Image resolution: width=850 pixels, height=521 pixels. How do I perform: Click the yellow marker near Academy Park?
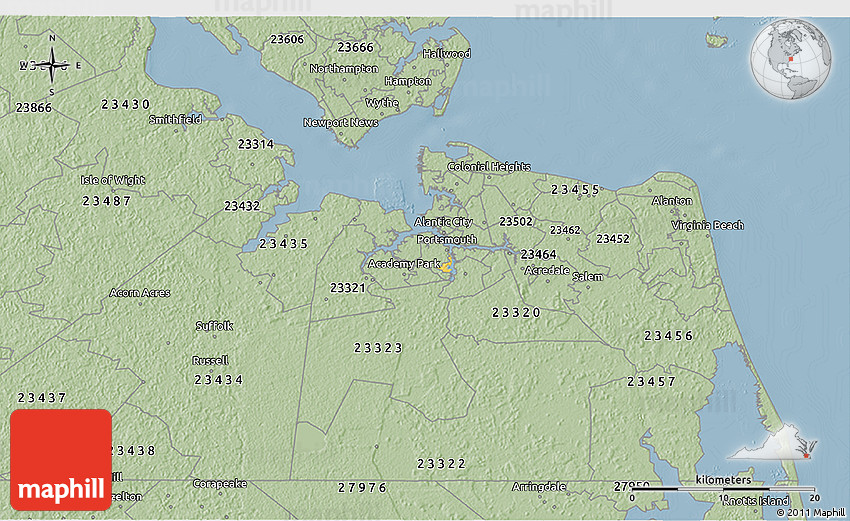click(x=447, y=265)
